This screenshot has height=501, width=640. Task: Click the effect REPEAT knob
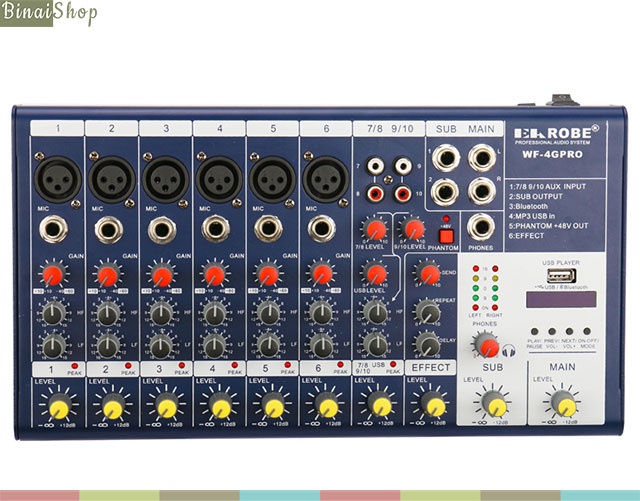pos(428,313)
